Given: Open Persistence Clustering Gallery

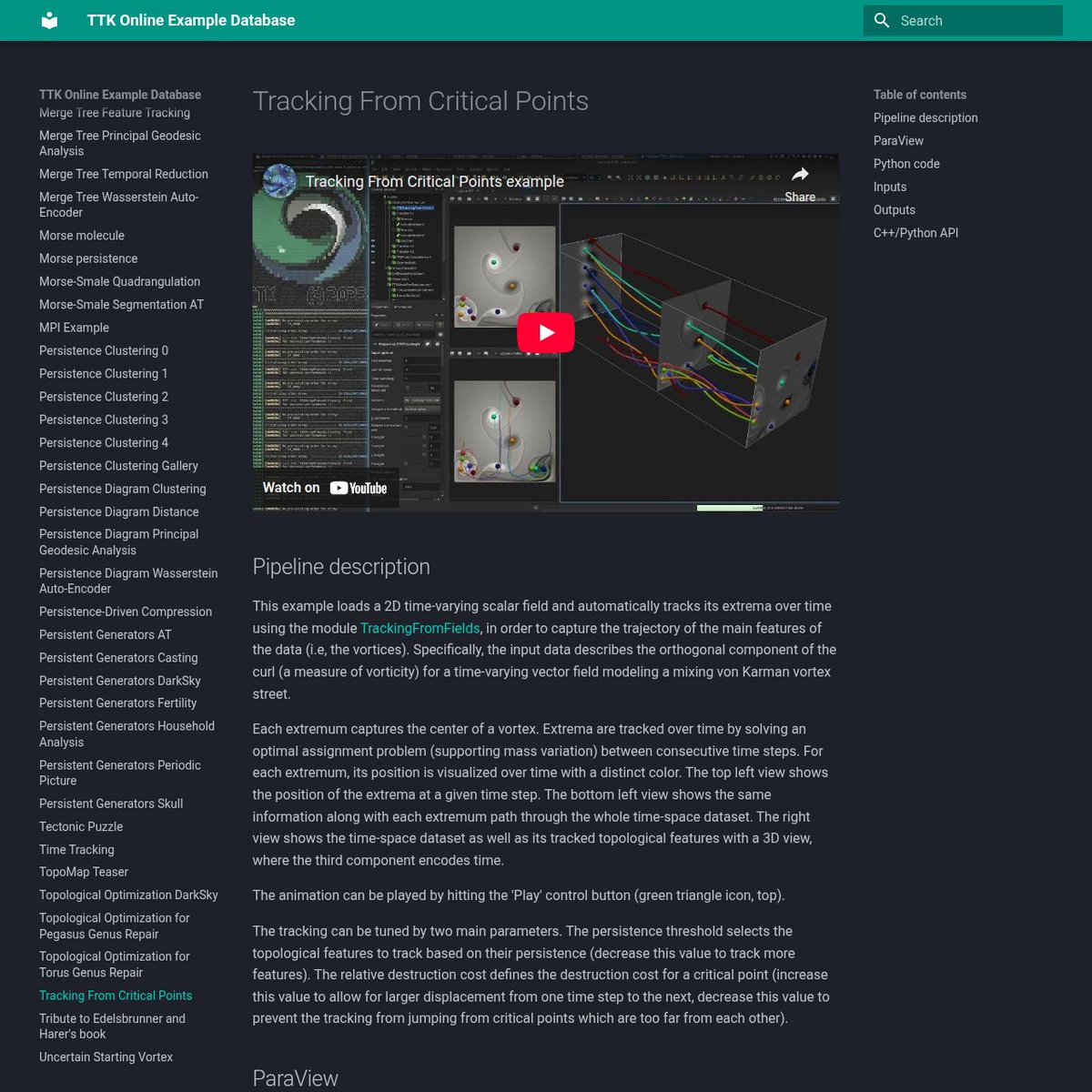Looking at the screenshot, I should coord(118,466).
